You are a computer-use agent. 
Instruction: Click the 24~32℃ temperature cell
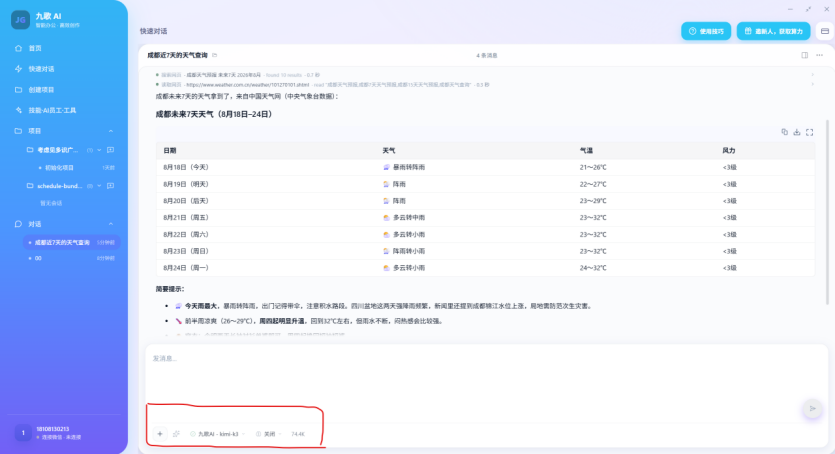point(593,268)
